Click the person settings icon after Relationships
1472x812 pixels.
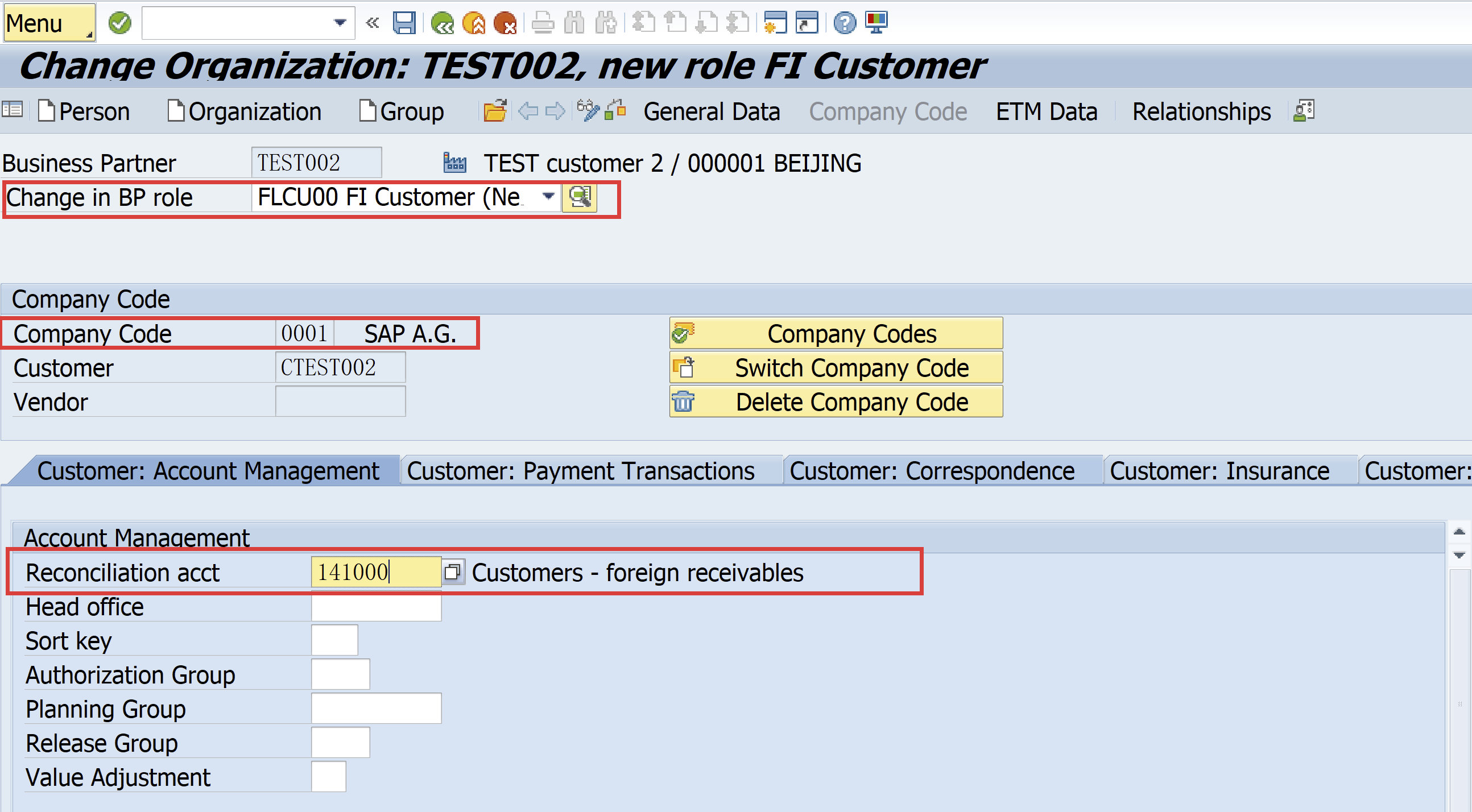coord(1304,110)
